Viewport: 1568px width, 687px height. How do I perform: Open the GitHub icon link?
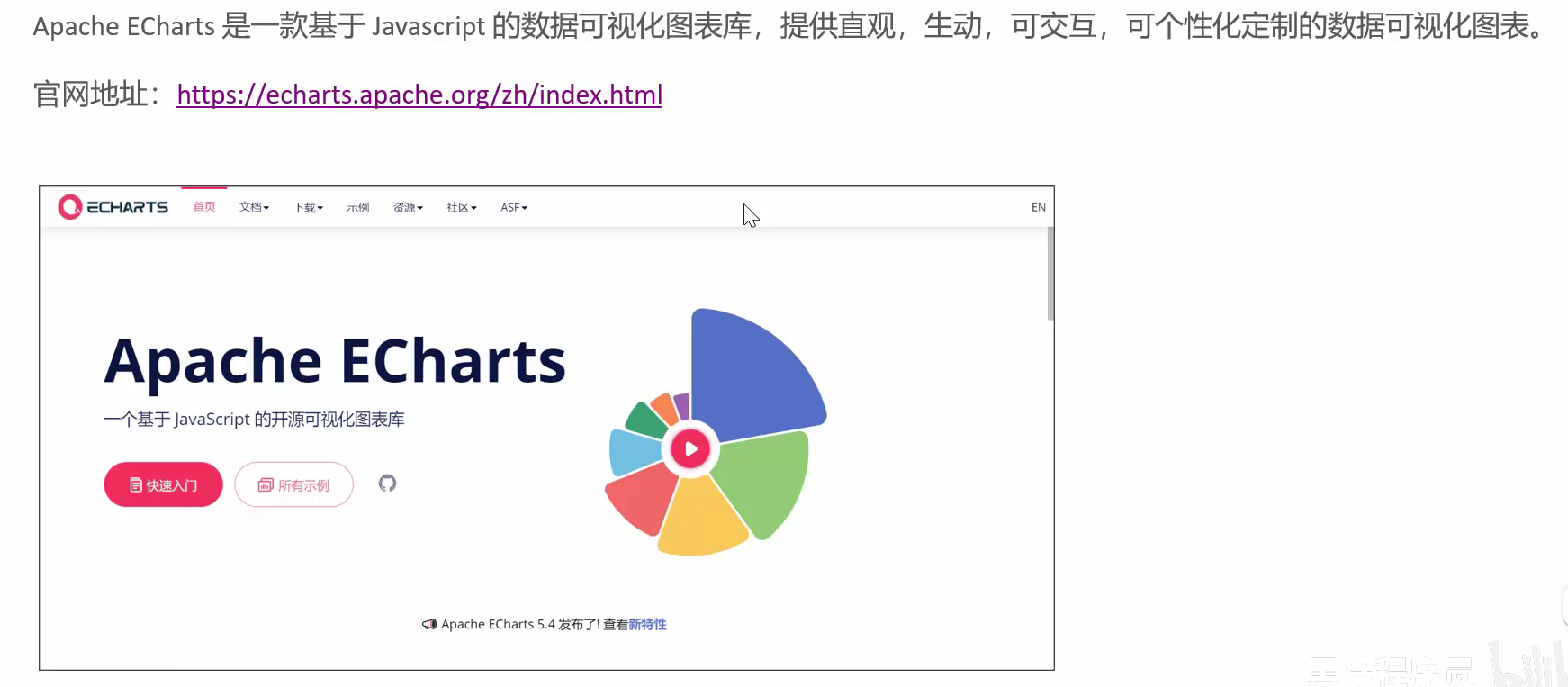pos(387,484)
